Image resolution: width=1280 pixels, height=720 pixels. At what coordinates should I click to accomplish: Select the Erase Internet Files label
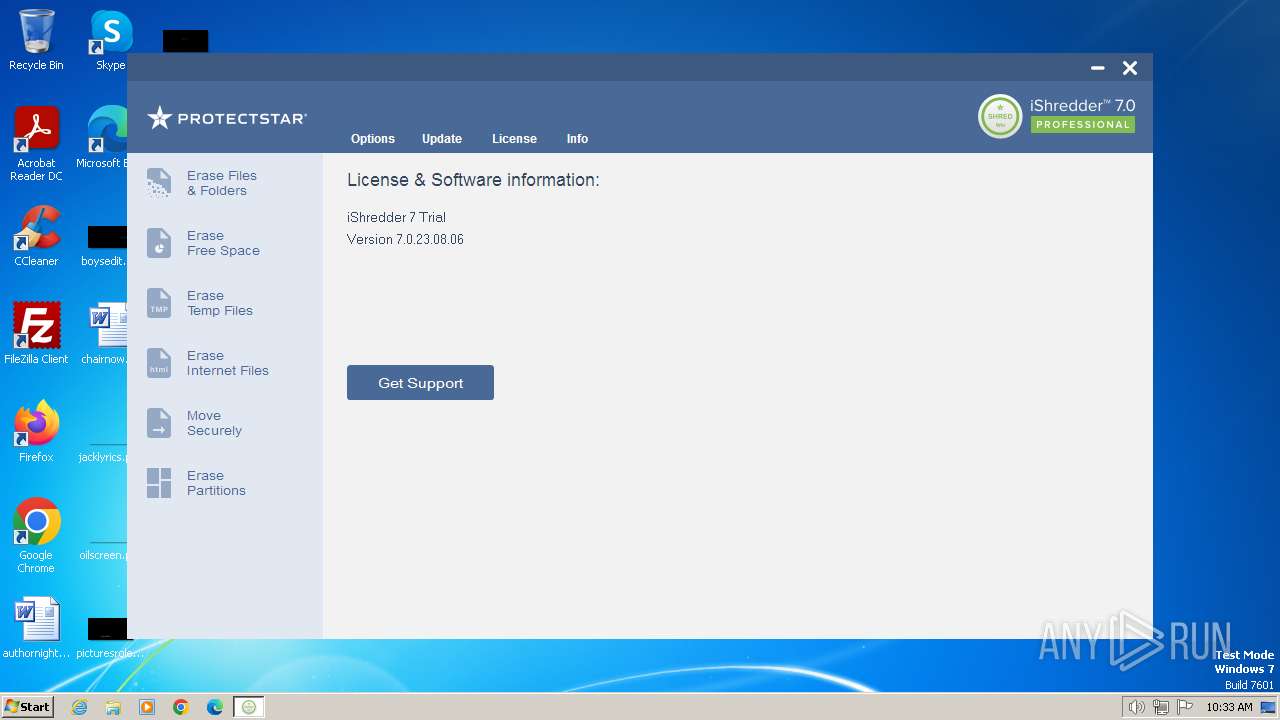[x=228, y=363]
